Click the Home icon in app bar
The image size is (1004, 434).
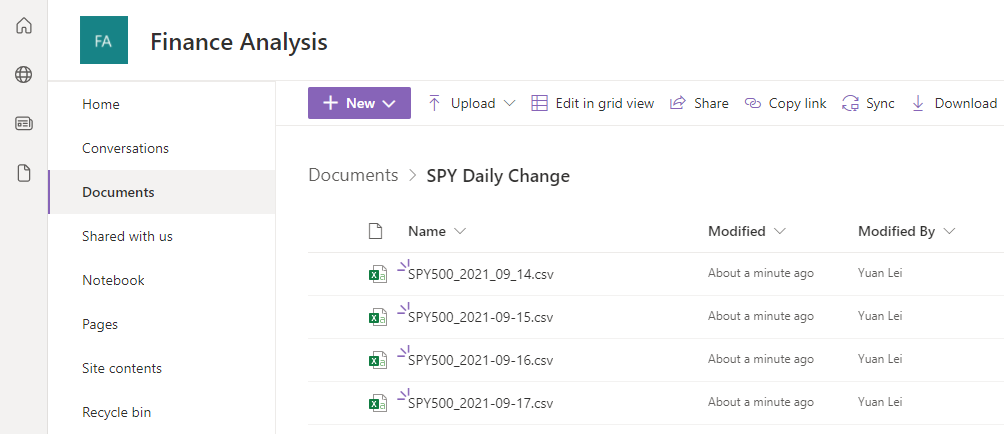pyautogui.click(x=24, y=25)
